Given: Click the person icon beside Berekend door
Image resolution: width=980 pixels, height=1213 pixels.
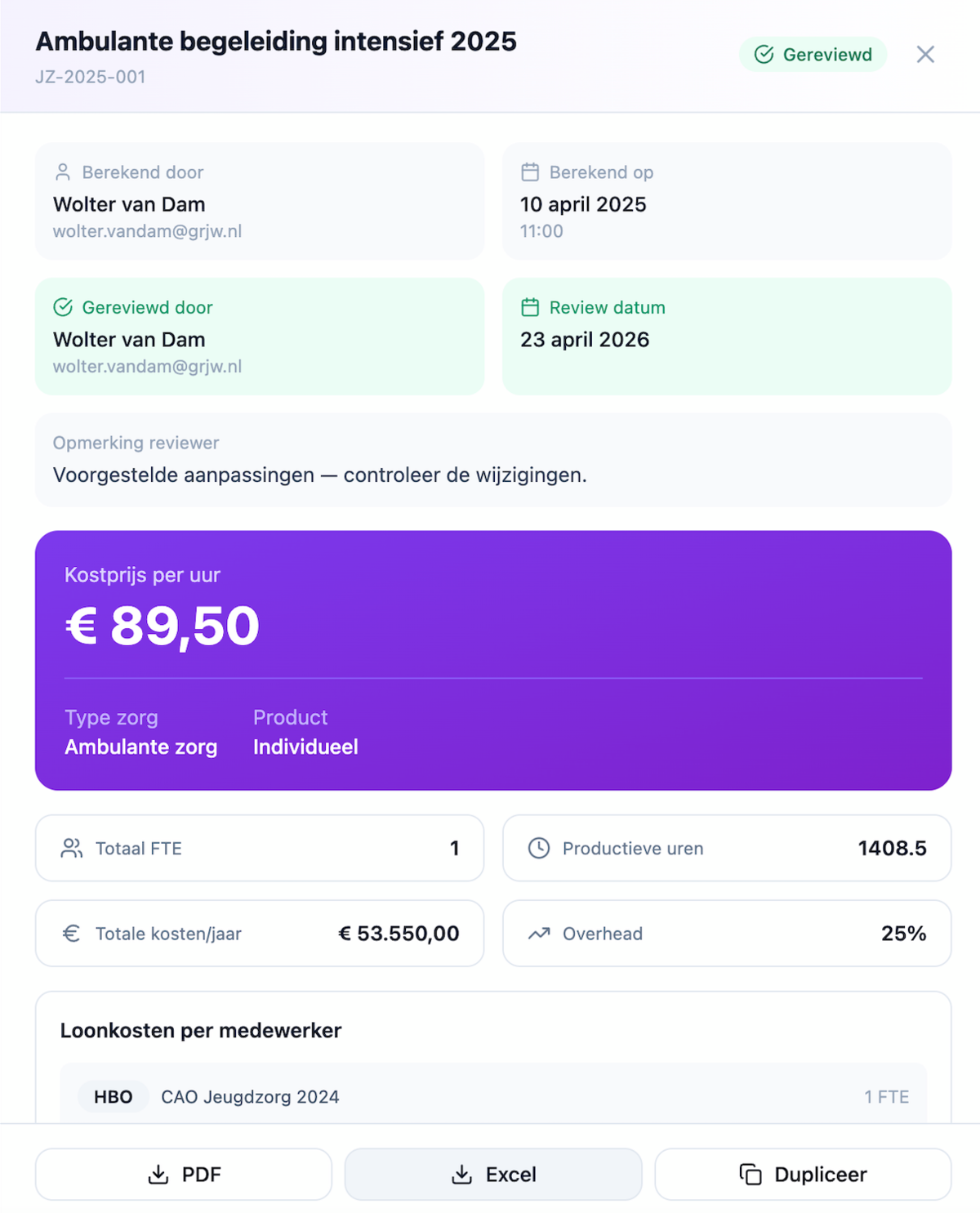Looking at the screenshot, I should pyautogui.click(x=63, y=172).
